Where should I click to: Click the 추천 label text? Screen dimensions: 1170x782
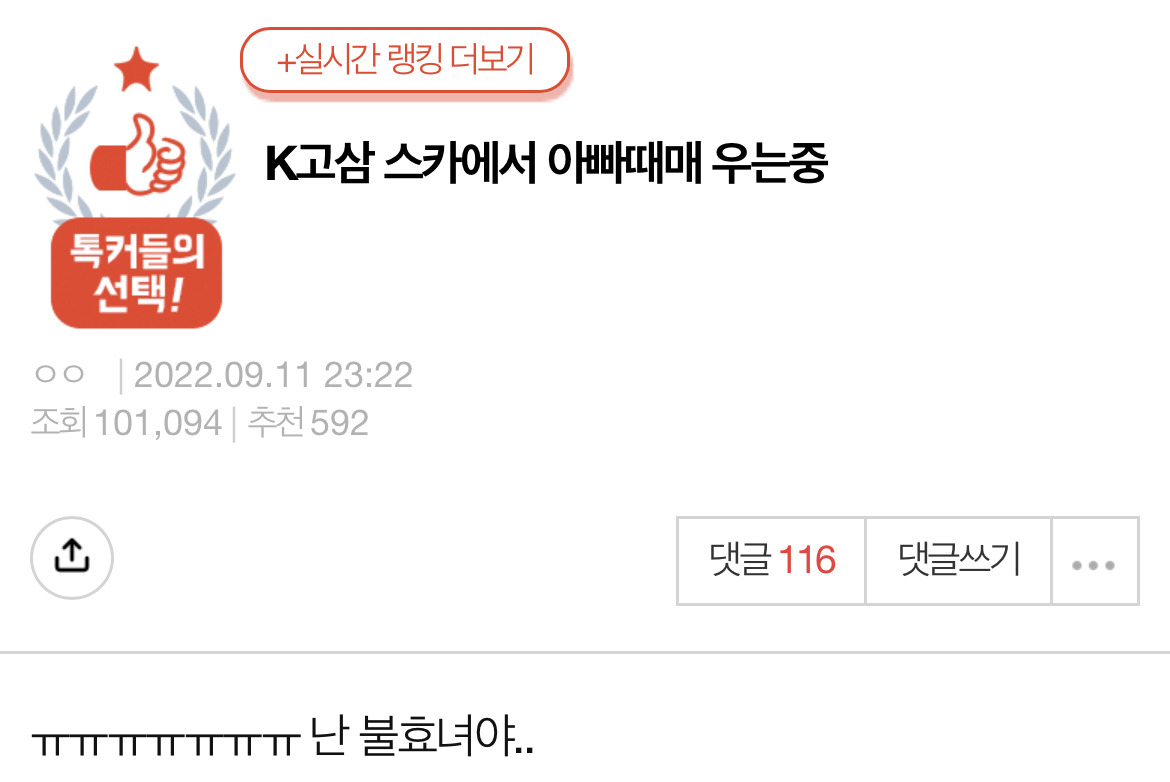click(x=275, y=422)
